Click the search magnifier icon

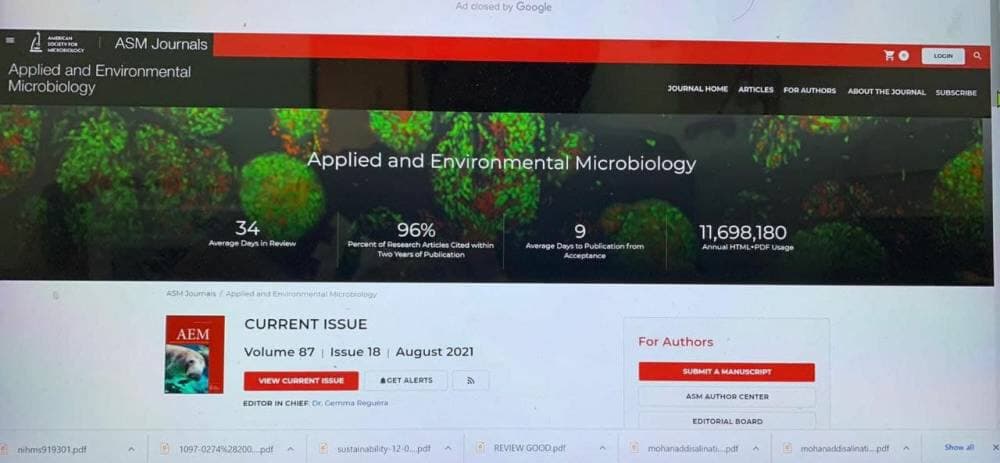tap(977, 56)
